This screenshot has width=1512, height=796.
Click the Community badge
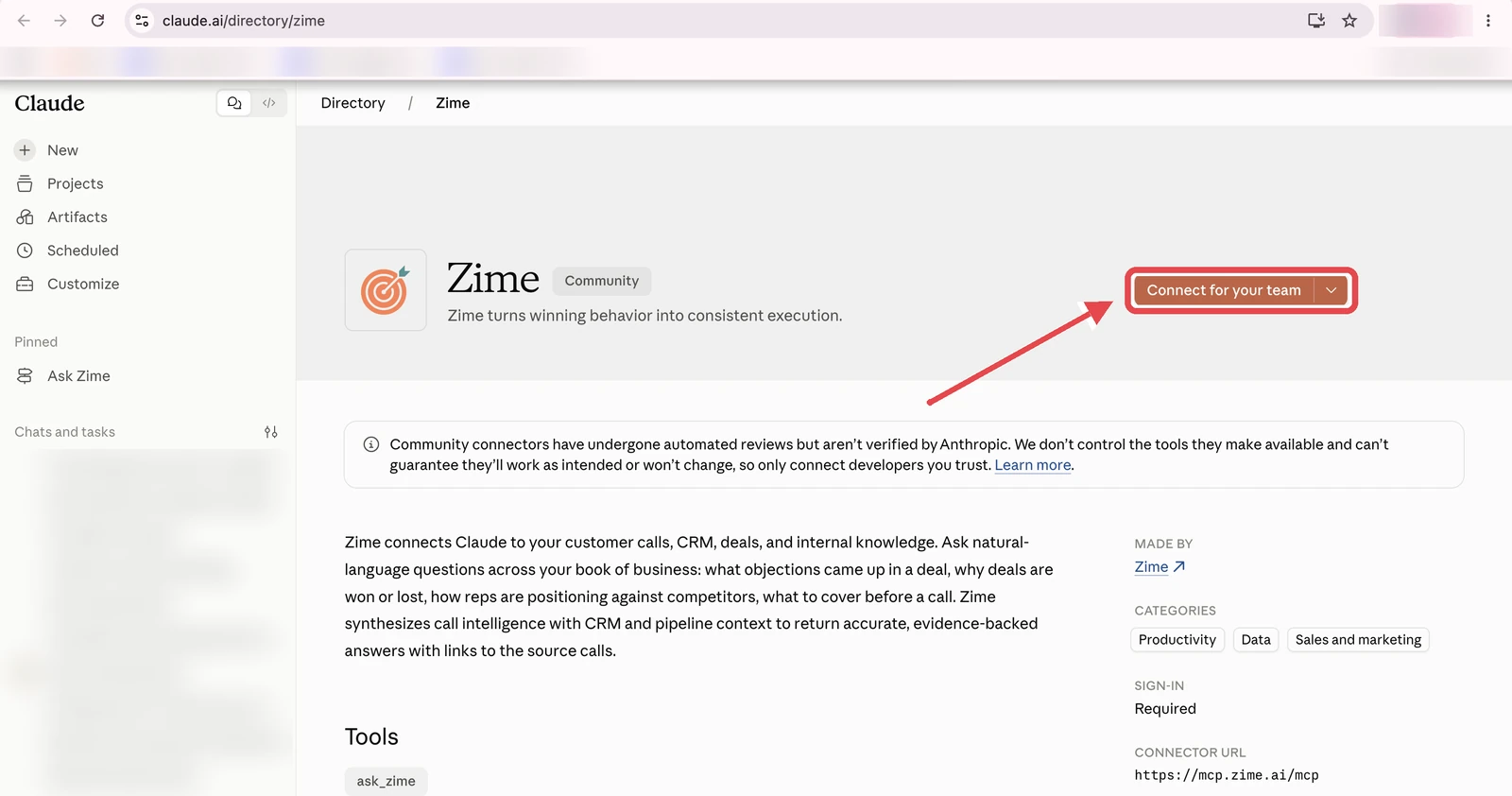pyautogui.click(x=602, y=281)
